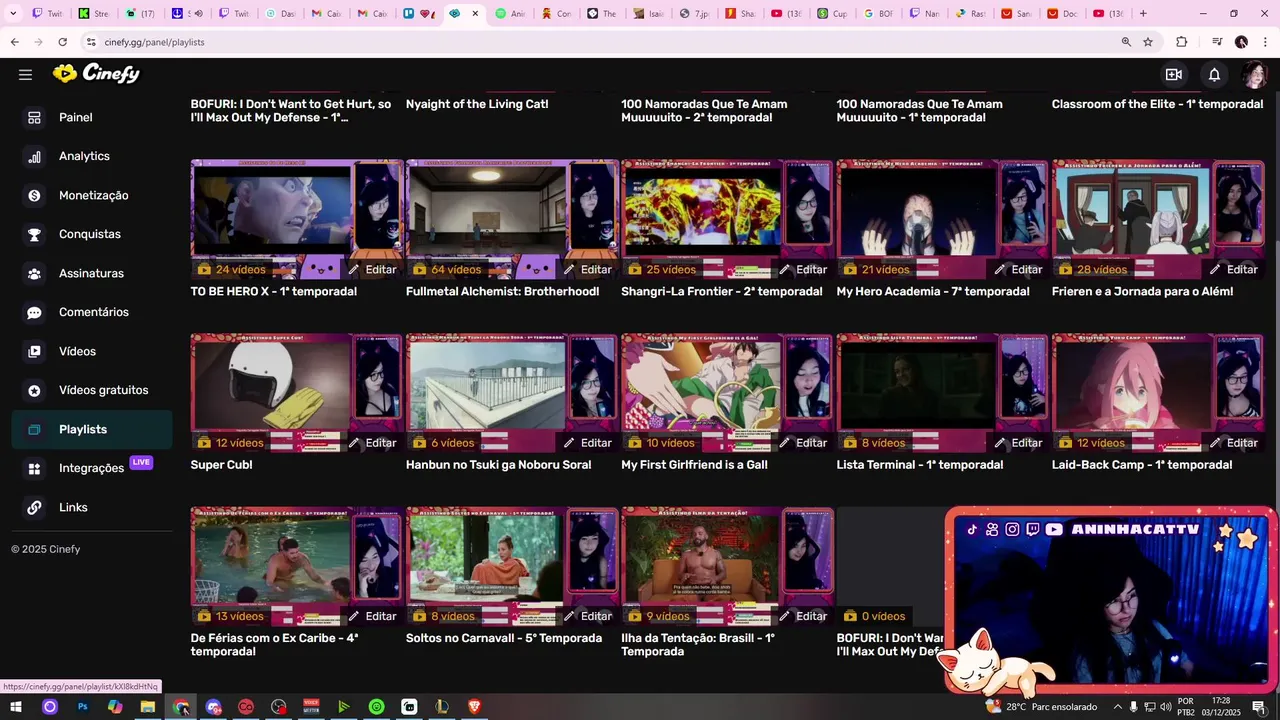
Task: Open the hamburger menu beside the Cinefy logo
Action: click(x=25, y=74)
